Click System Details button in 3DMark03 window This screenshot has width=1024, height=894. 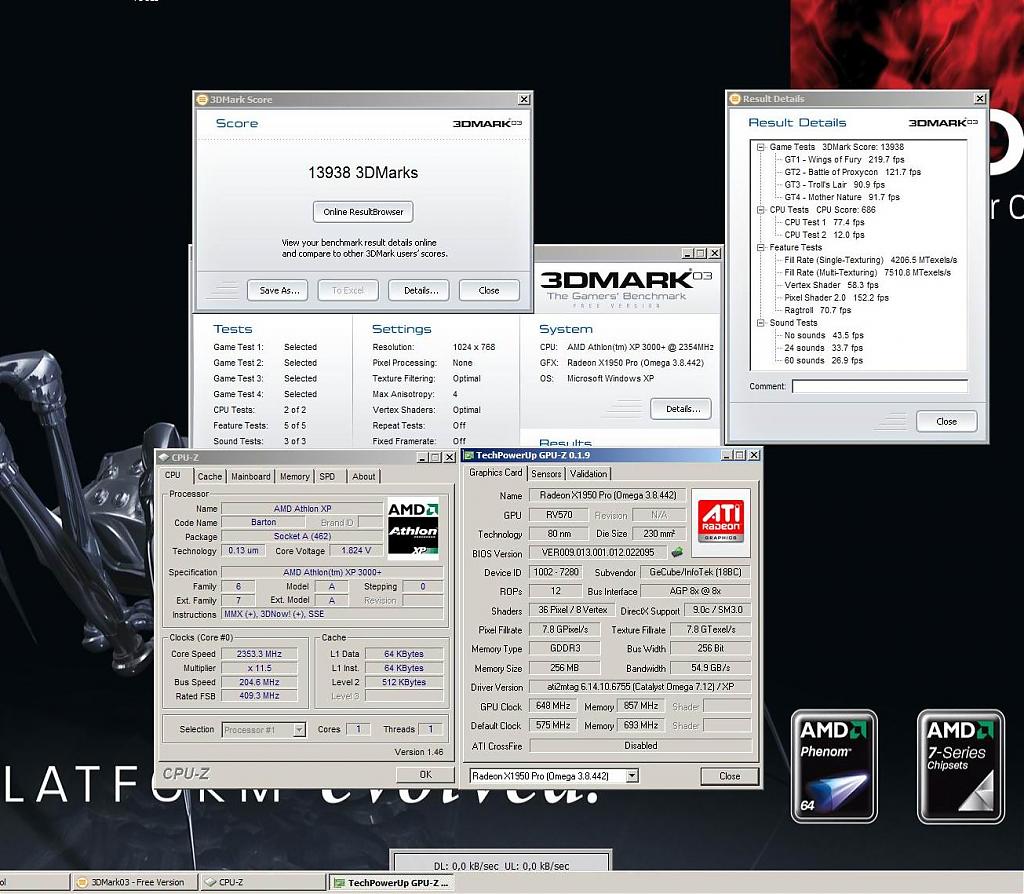coord(682,409)
